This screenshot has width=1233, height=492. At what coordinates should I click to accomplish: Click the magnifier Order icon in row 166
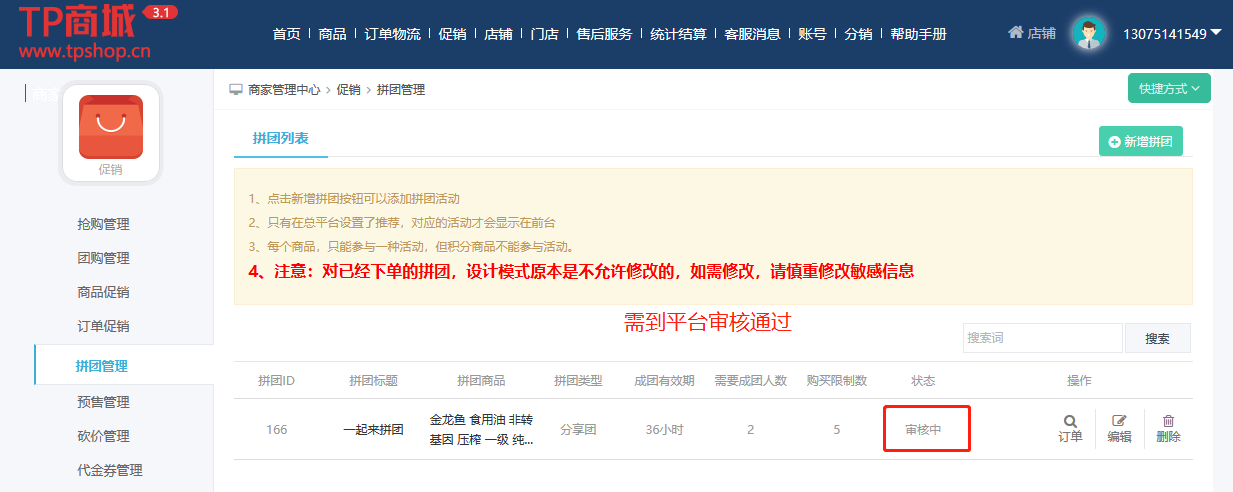[1070, 422]
